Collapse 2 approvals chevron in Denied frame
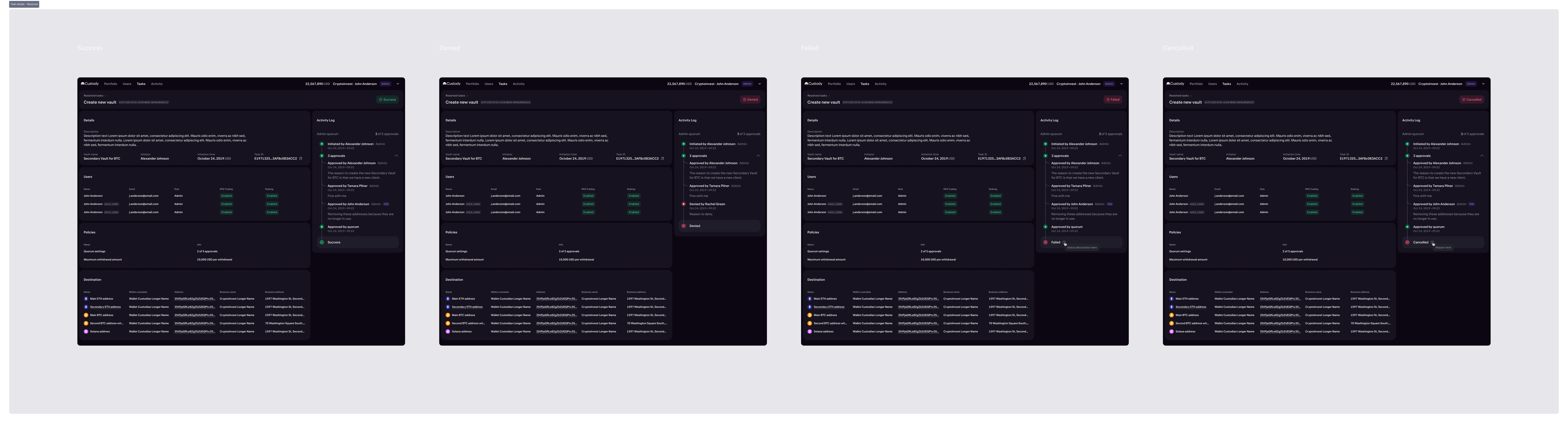This screenshot has width=1568, height=423. click(x=759, y=156)
